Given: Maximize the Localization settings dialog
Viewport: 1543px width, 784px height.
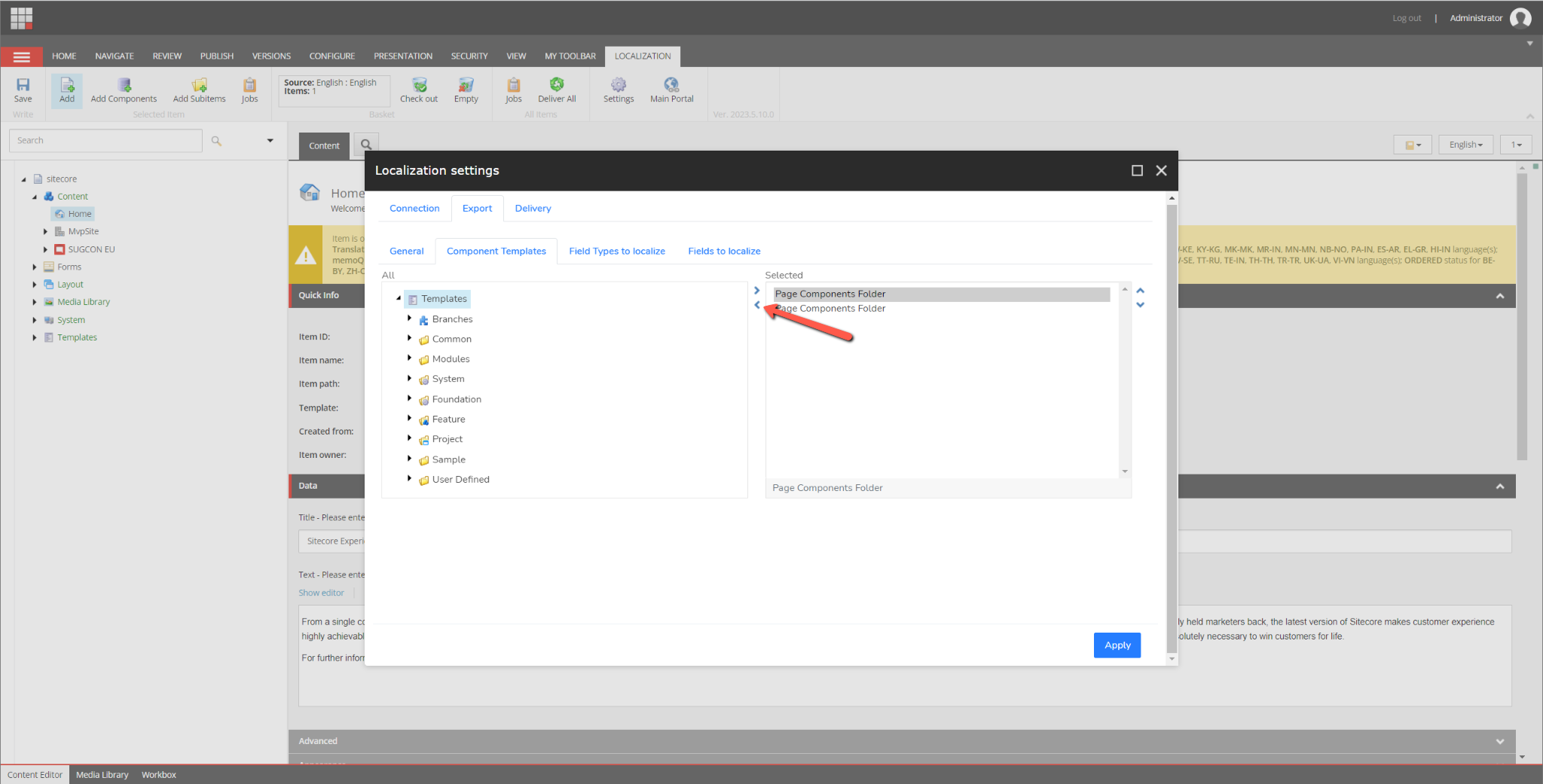Looking at the screenshot, I should pyautogui.click(x=1137, y=171).
